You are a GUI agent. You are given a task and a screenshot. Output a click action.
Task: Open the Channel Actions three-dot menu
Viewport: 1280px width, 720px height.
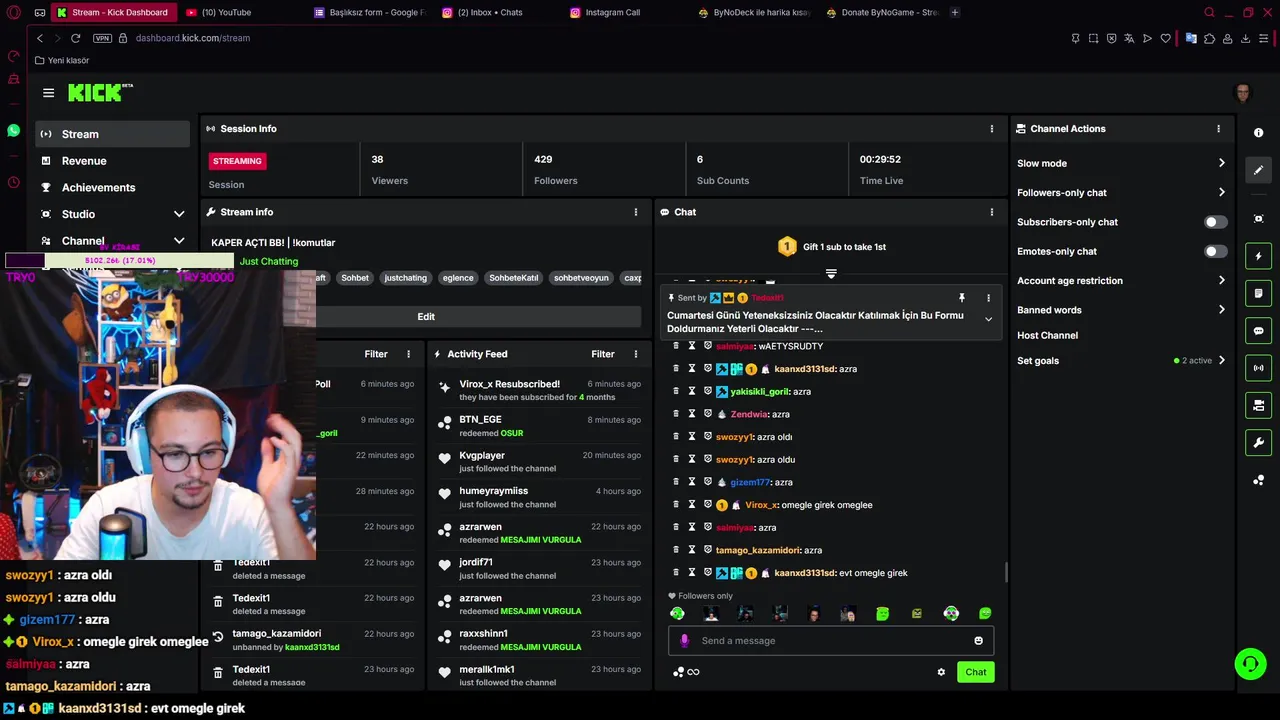pos(1218,129)
